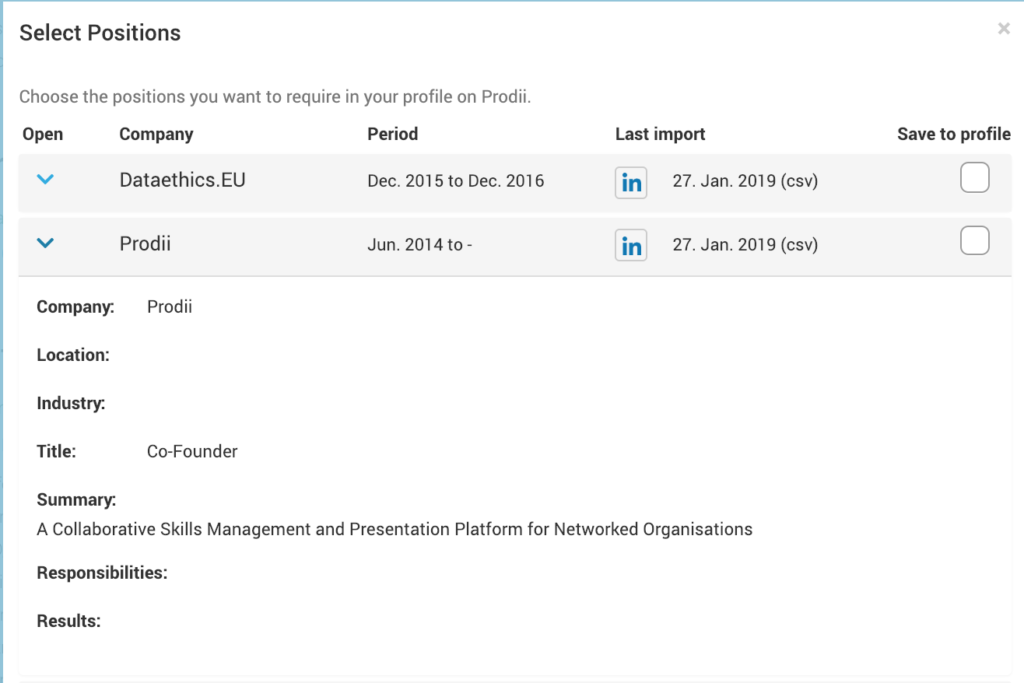Check Save to profile for Dataethics.EU
The width and height of the screenshot is (1024, 683).
click(974, 178)
